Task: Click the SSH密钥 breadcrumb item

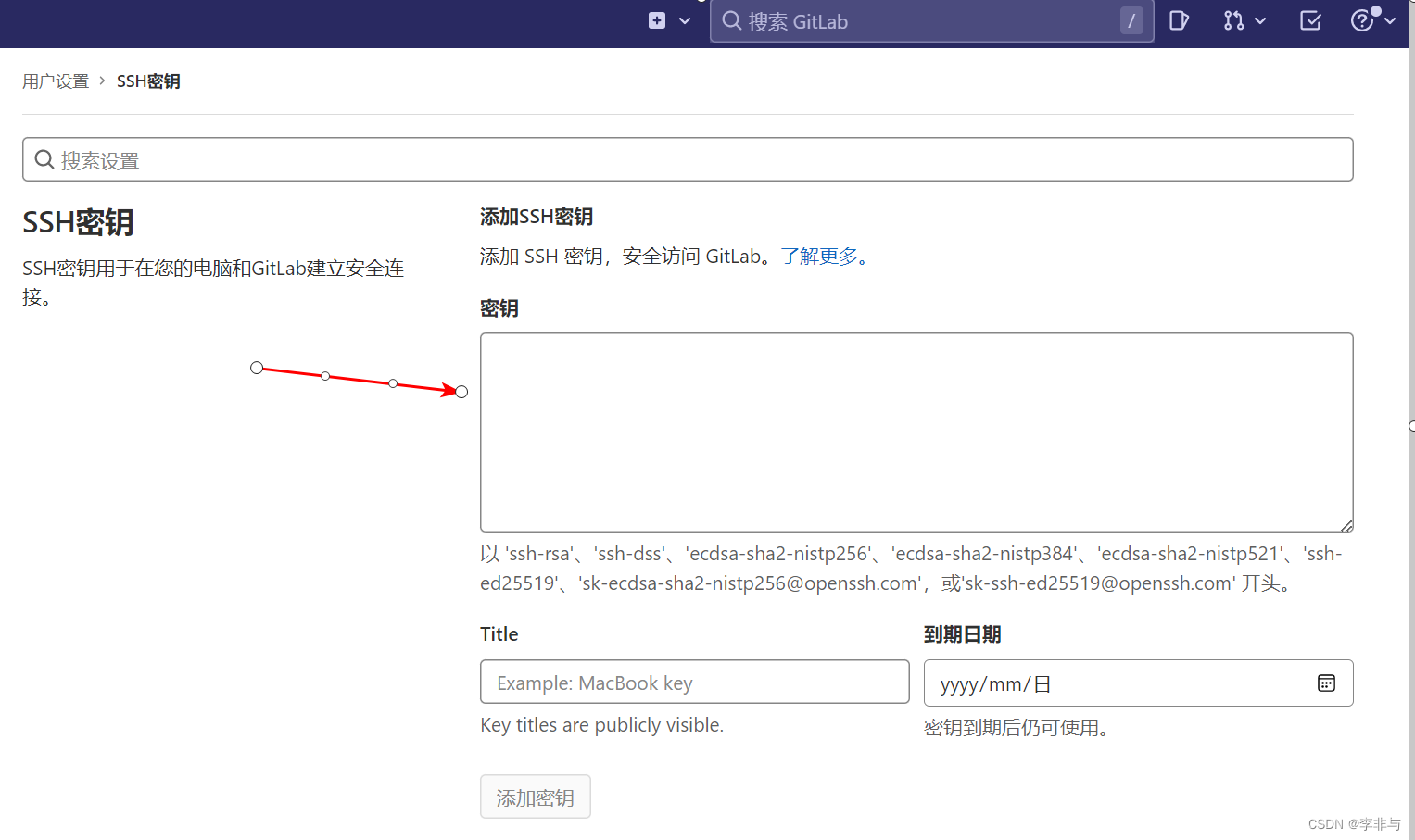Action: point(148,81)
